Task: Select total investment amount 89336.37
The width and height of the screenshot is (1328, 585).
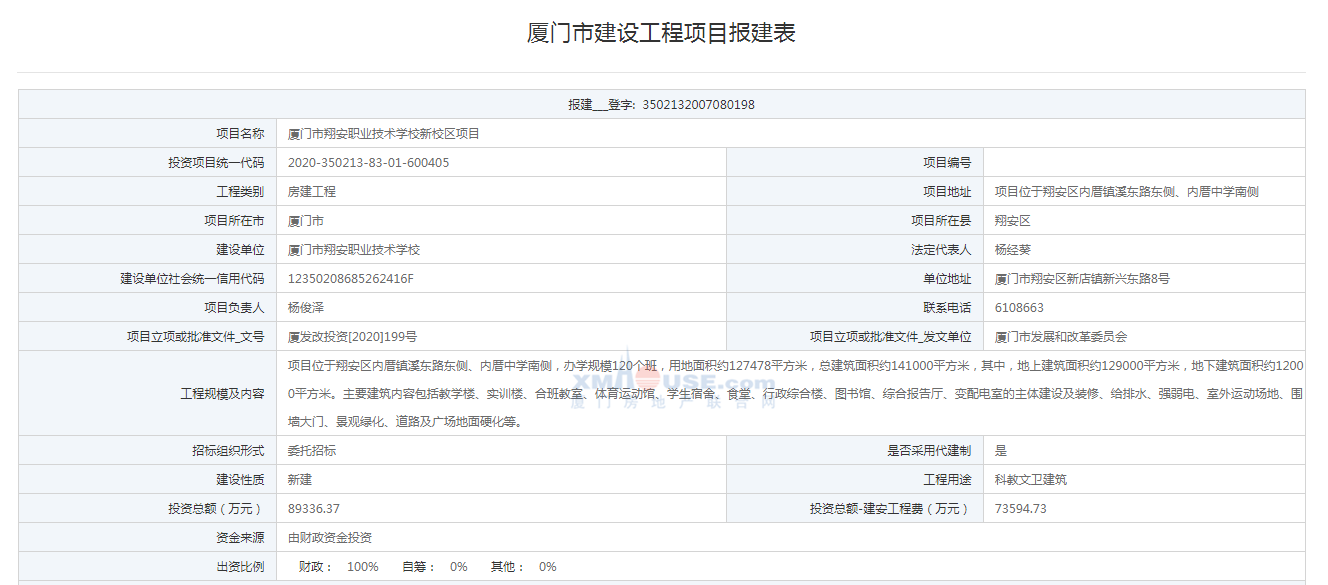Action: tap(314, 509)
